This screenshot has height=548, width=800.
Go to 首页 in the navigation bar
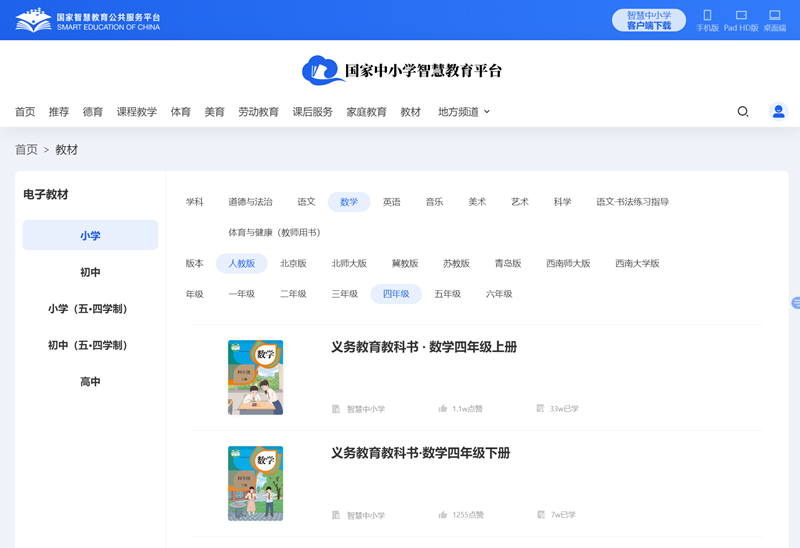25,112
